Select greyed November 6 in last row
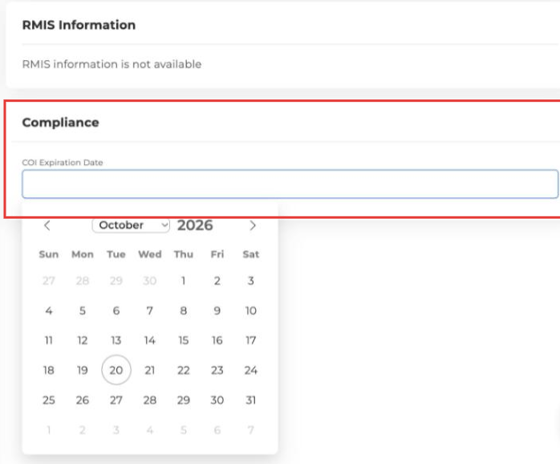The width and height of the screenshot is (560, 464). 217,430
